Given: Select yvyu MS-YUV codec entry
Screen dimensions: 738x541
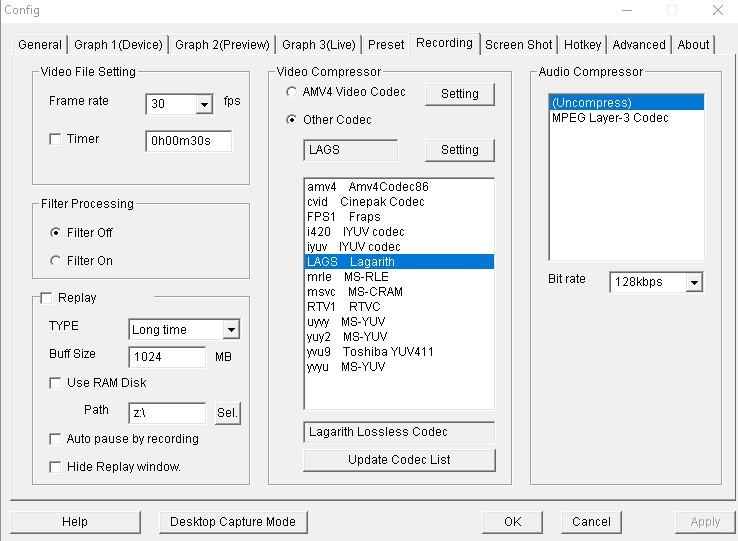Looking at the screenshot, I should pyautogui.click(x=399, y=367).
